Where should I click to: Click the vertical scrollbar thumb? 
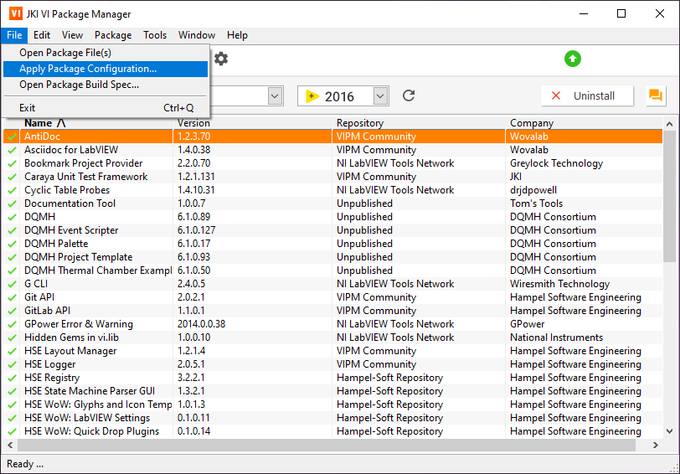pyautogui.click(x=670, y=196)
